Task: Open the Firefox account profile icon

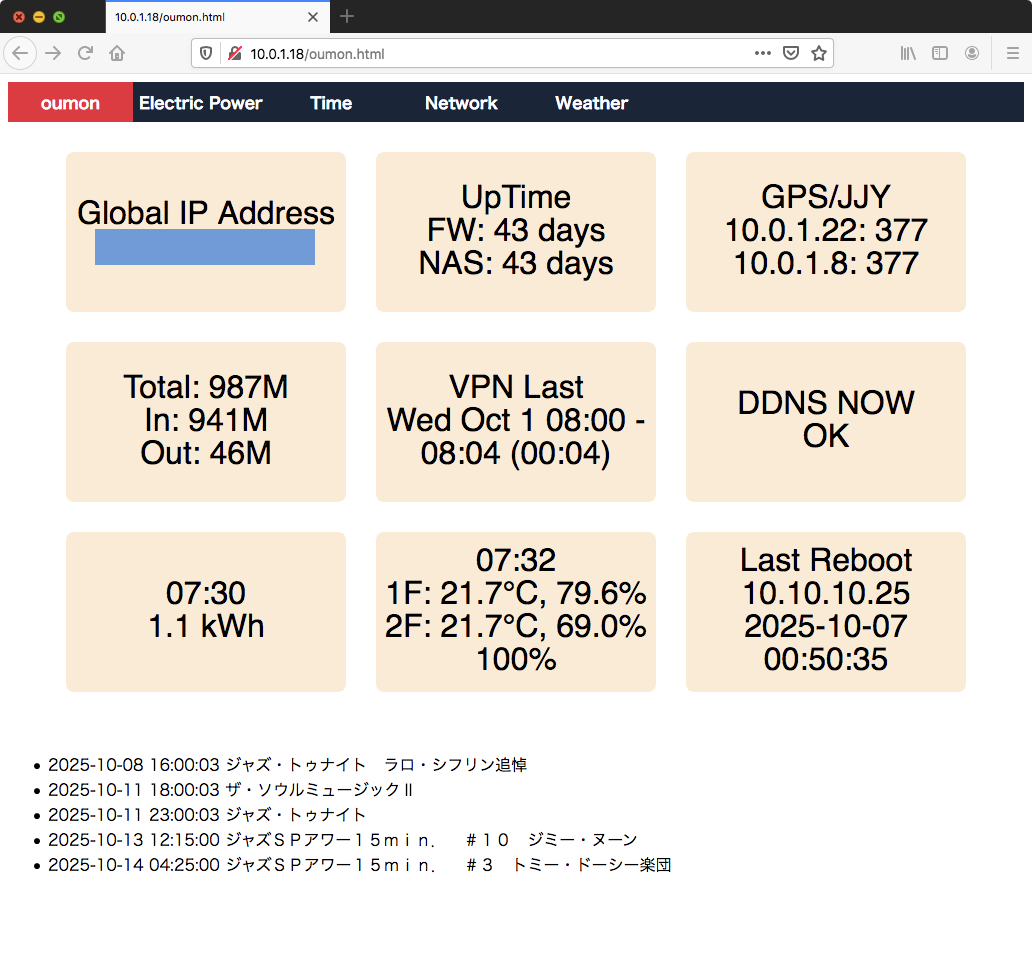Action: (x=971, y=53)
